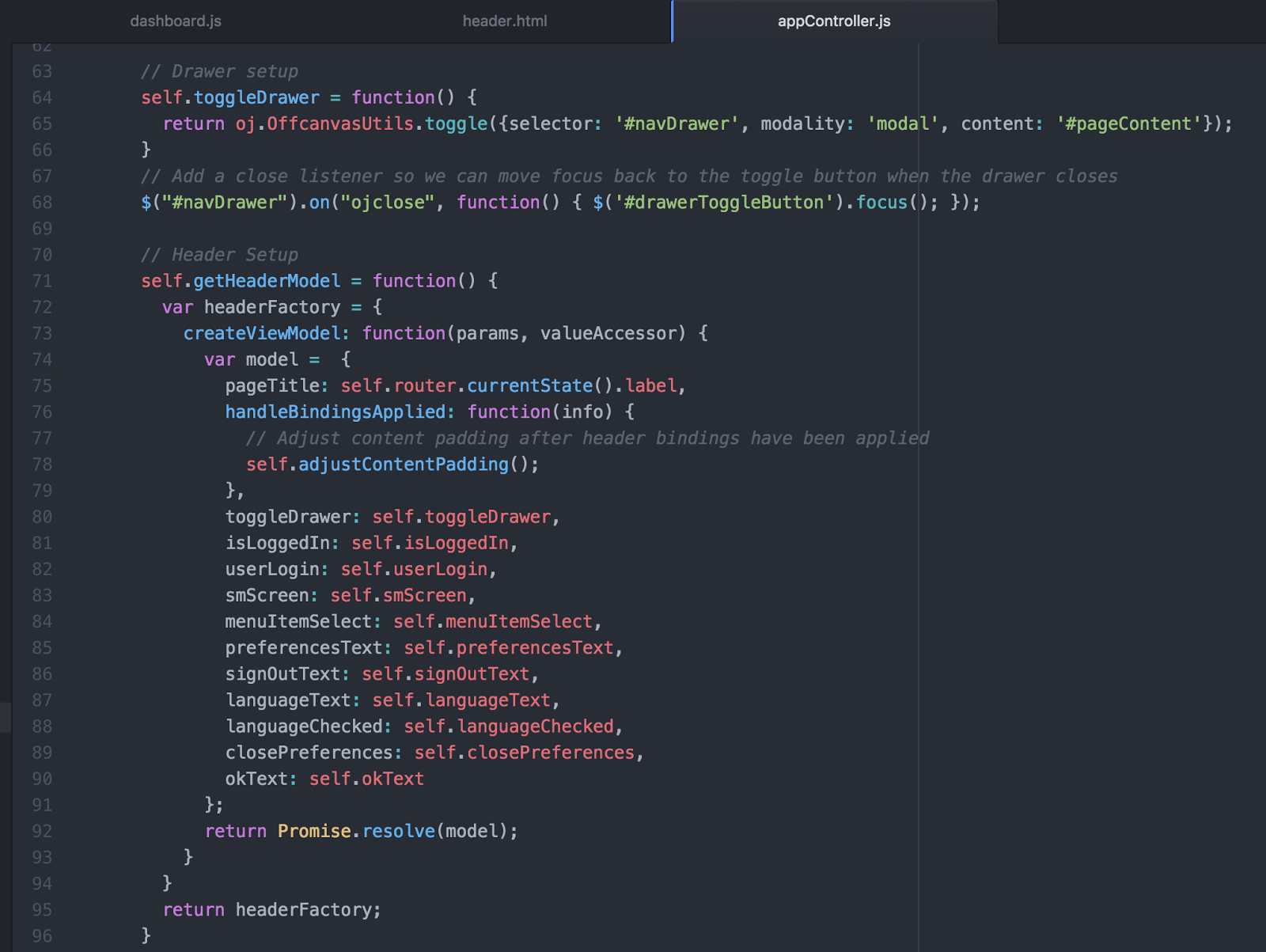Click the getHeaderModel function name
This screenshot has width=1266, height=952.
pos(267,281)
